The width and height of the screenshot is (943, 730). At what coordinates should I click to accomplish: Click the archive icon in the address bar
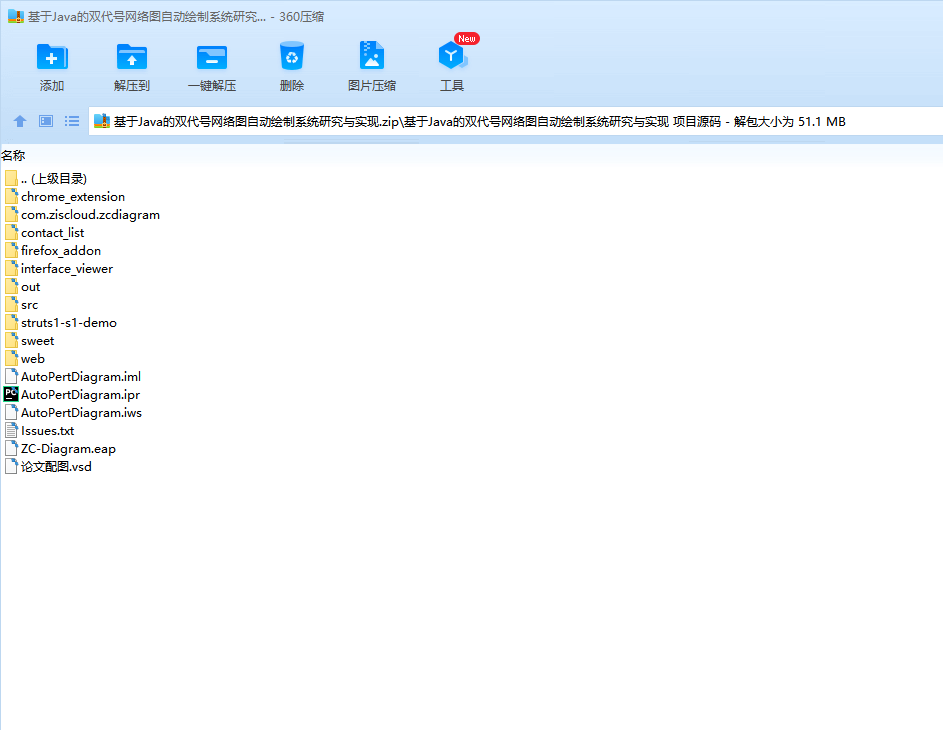(102, 121)
